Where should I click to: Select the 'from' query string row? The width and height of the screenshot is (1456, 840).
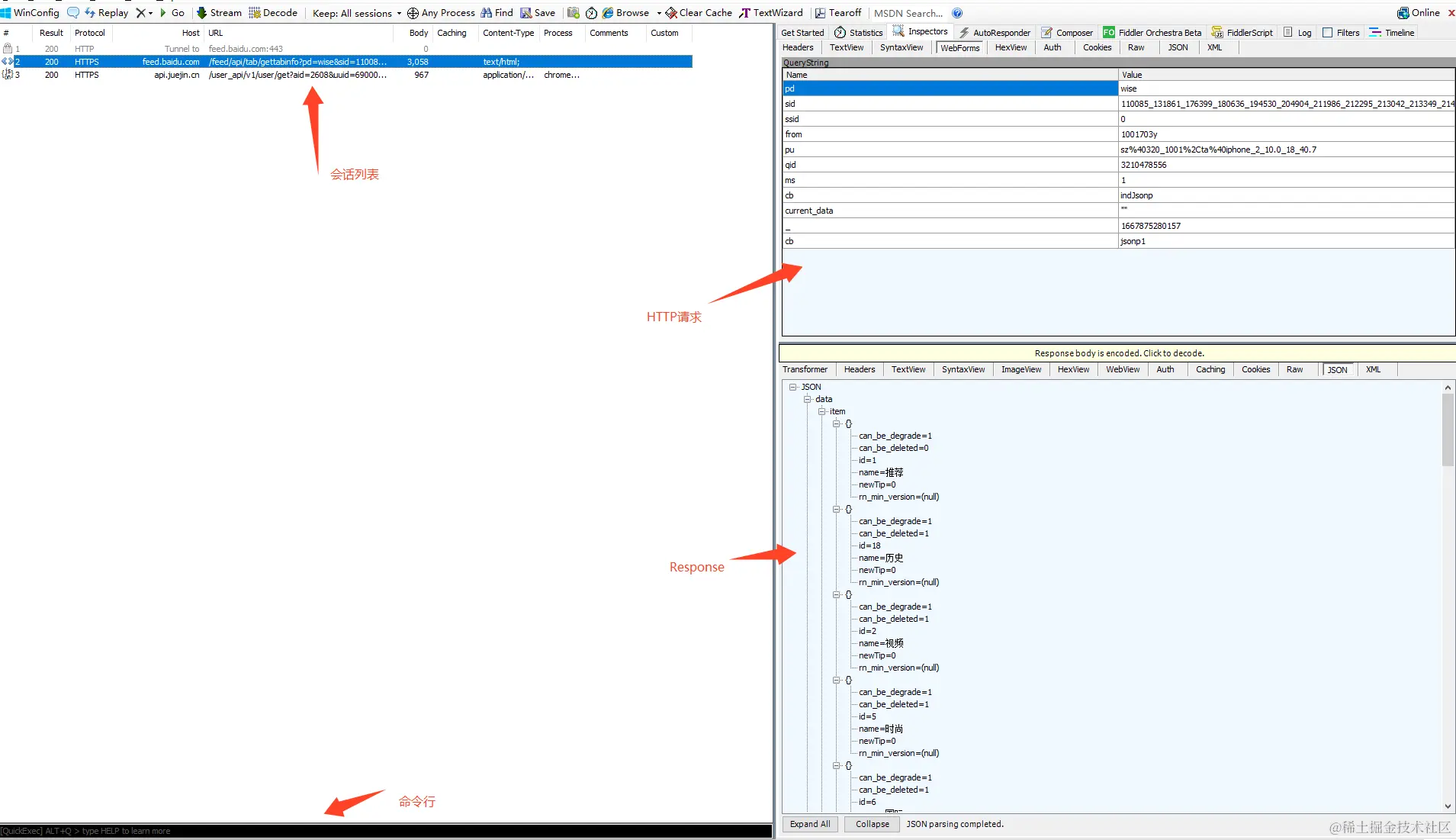(x=1118, y=134)
